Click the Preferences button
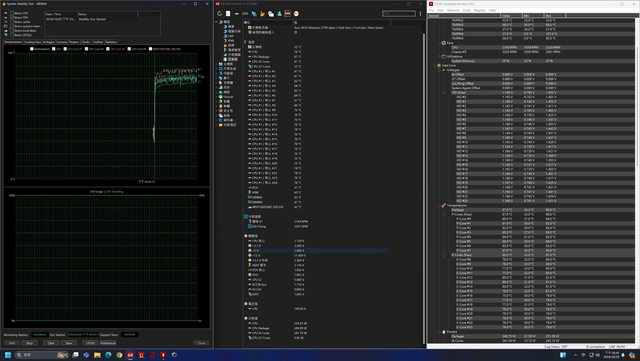Viewport: 640px width, 361px height. click(x=108, y=343)
